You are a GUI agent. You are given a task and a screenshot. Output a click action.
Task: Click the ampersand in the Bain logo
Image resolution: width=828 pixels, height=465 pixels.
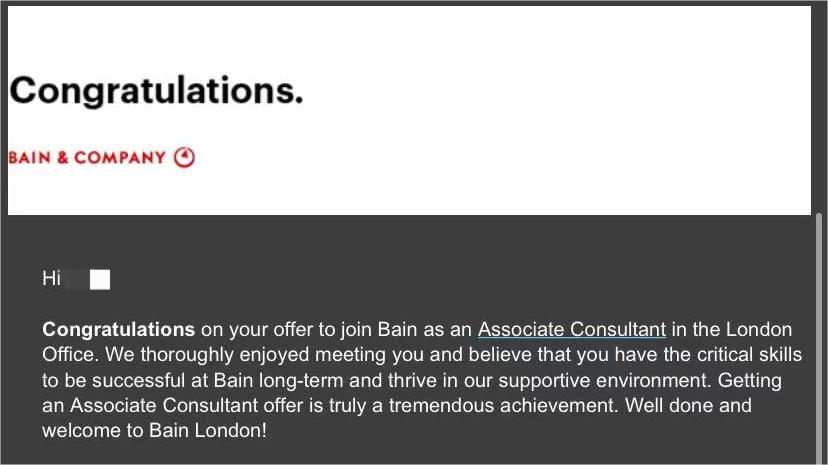pyautogui.click(x=63, y=158)
